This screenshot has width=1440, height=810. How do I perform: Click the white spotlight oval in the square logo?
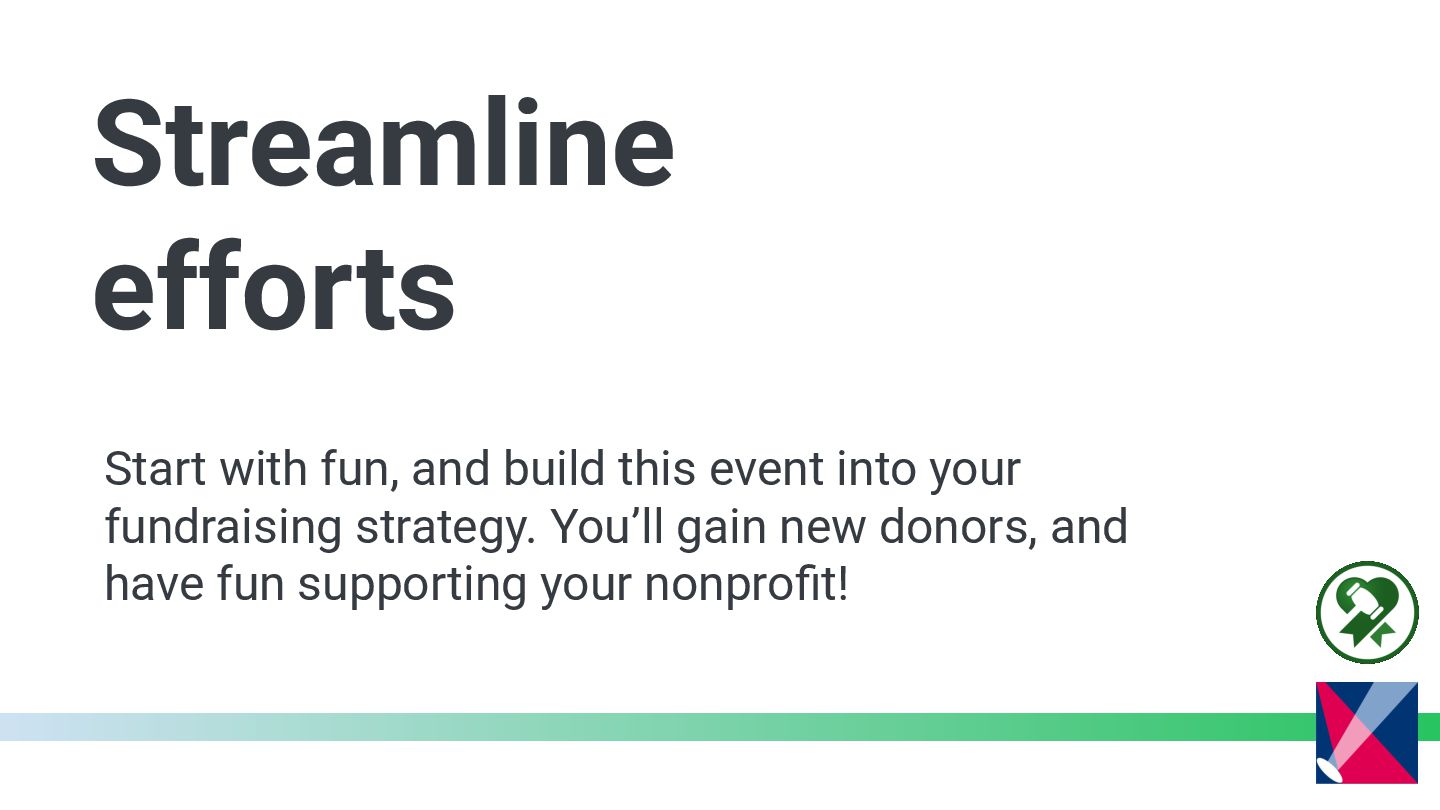click(1331, 770)
